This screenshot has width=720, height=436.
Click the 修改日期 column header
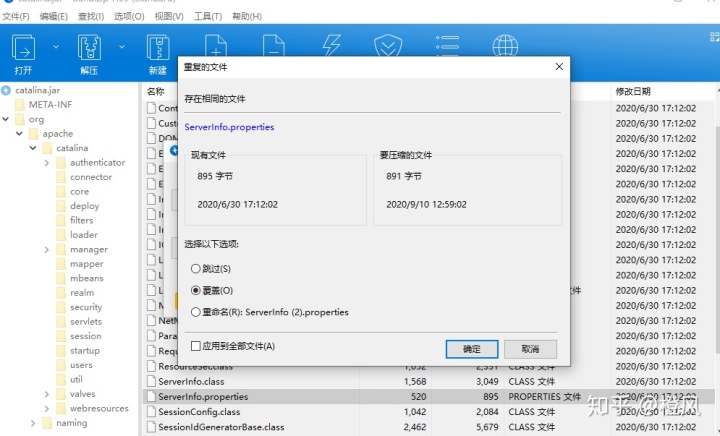[x=633, y=91]
